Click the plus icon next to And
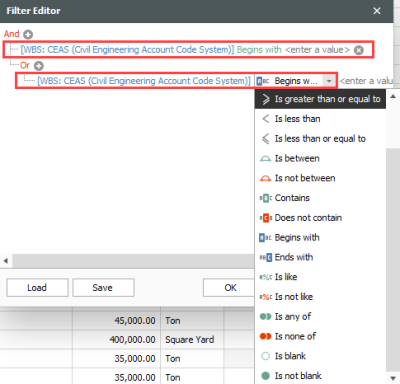 (x=28, y=34)
